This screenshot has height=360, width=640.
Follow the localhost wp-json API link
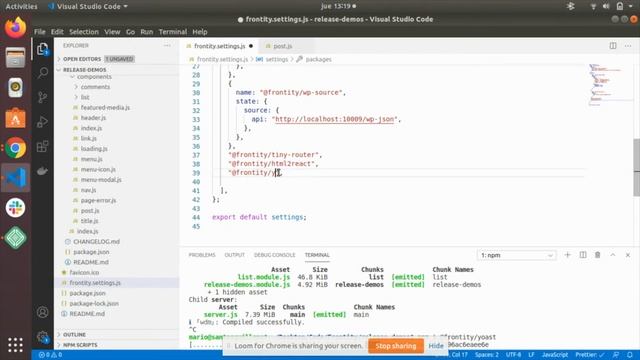click(335, 119)
